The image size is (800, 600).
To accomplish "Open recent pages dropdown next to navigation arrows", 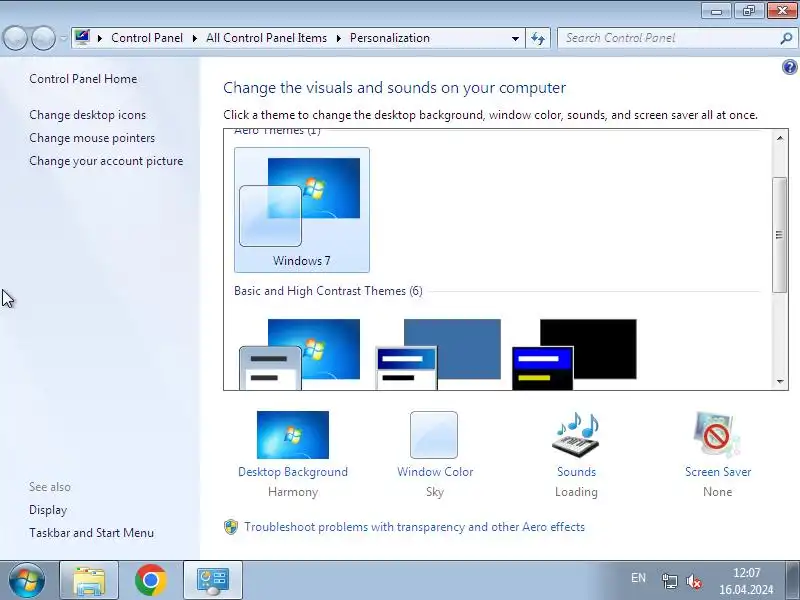I will [x=63, y=38].
